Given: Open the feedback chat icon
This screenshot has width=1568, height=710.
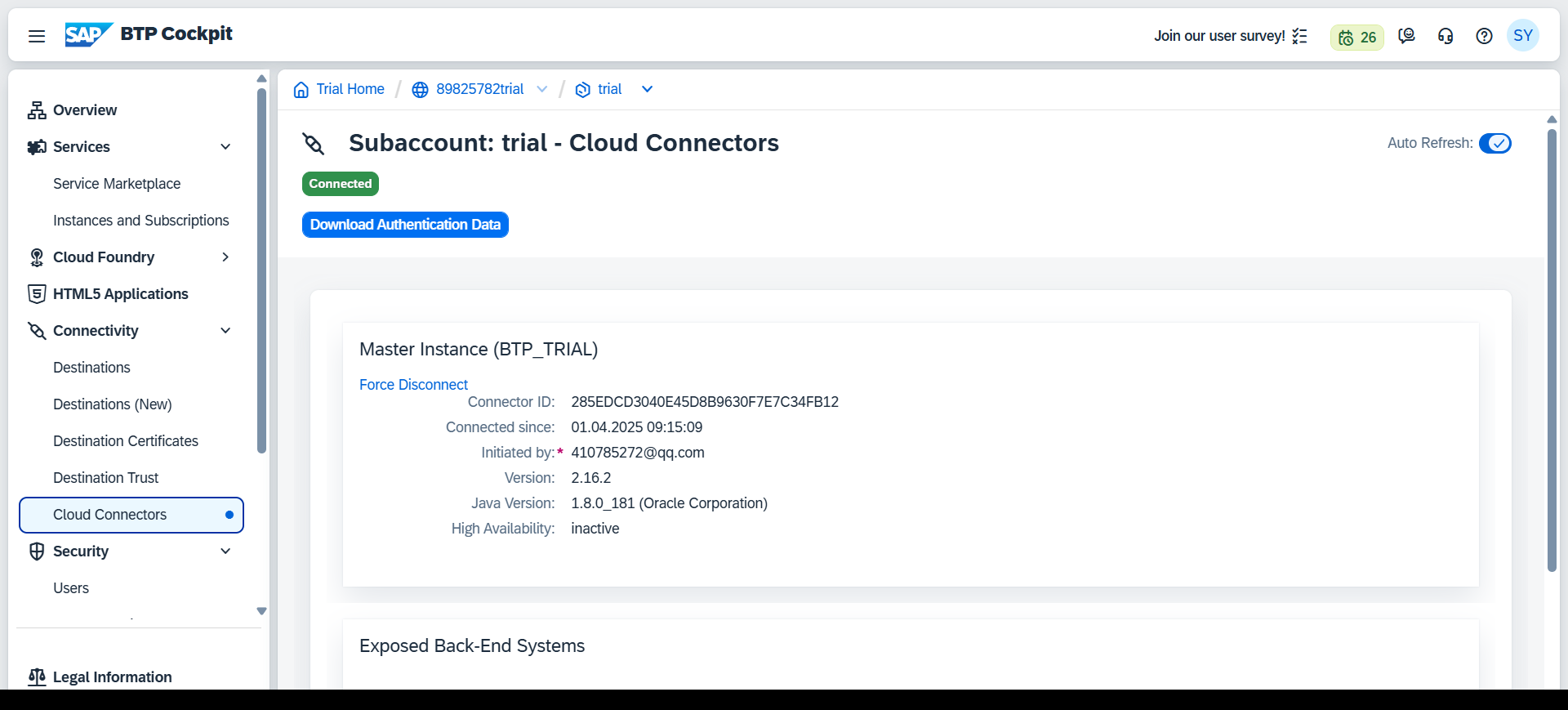Looking at the screenshot, I should point(1406,36).
